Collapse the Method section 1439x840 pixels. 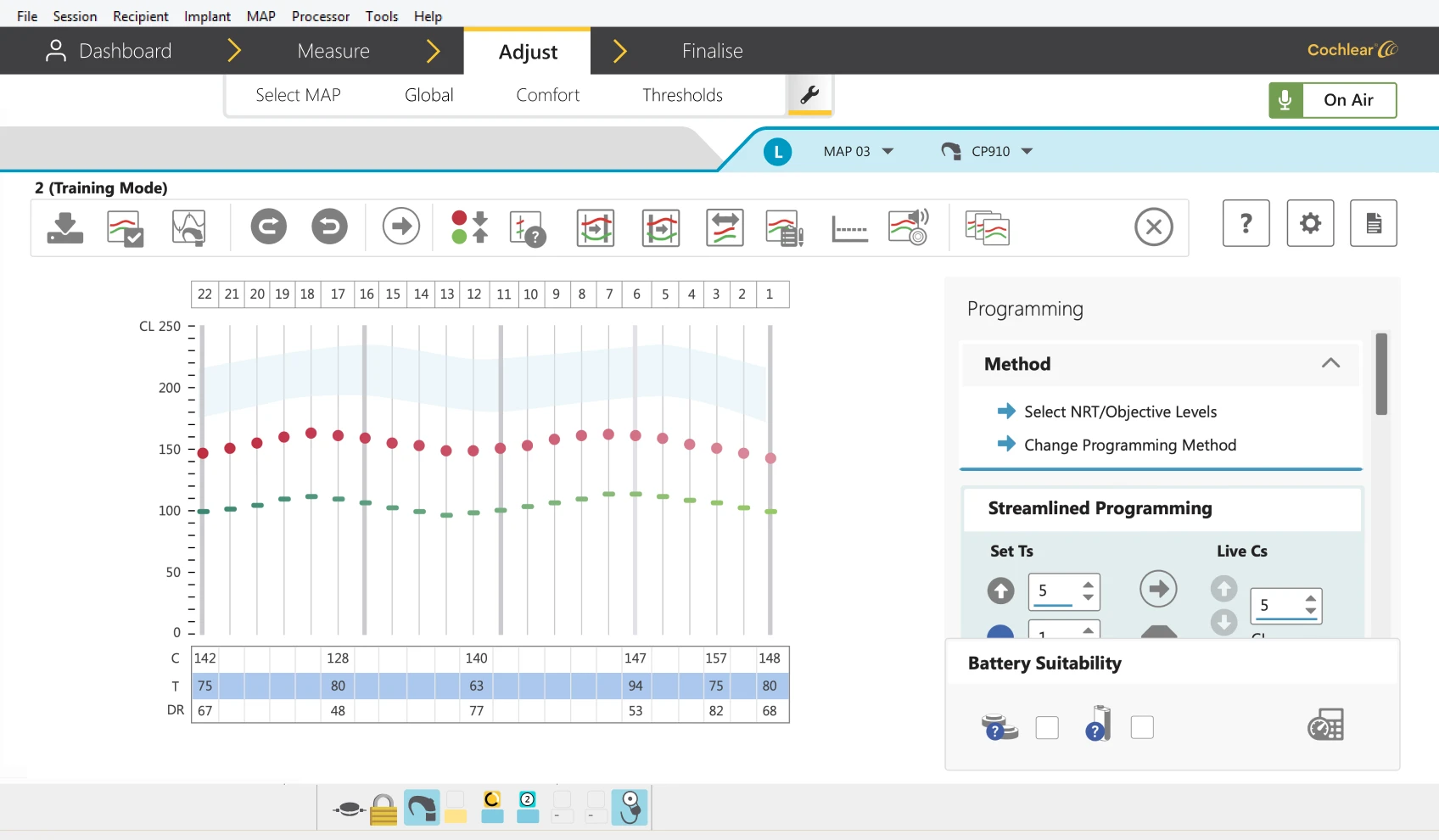pyautogui.click(x=1330, y=364)
